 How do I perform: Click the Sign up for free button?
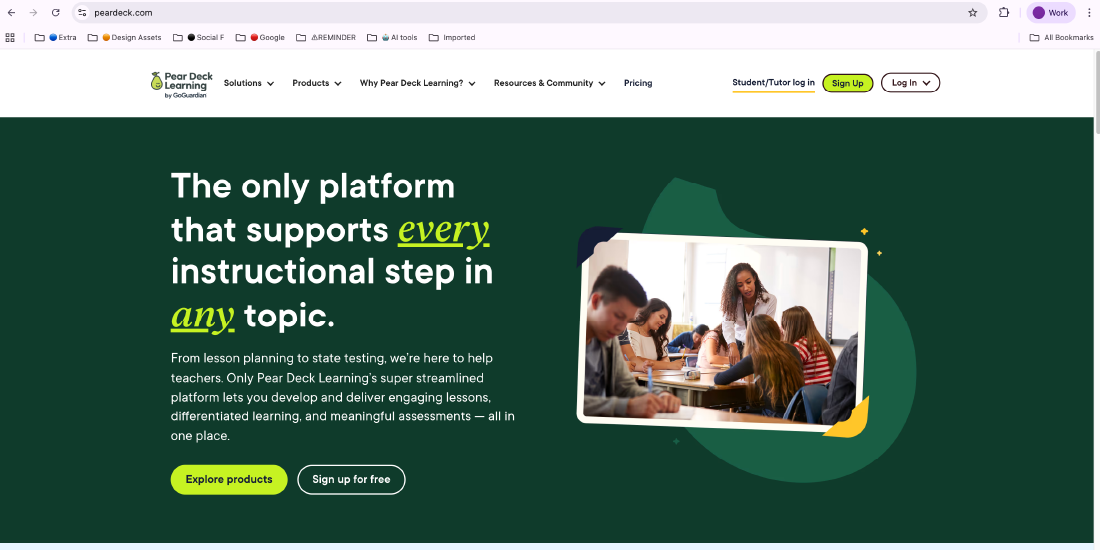click(x=351, y=480)
